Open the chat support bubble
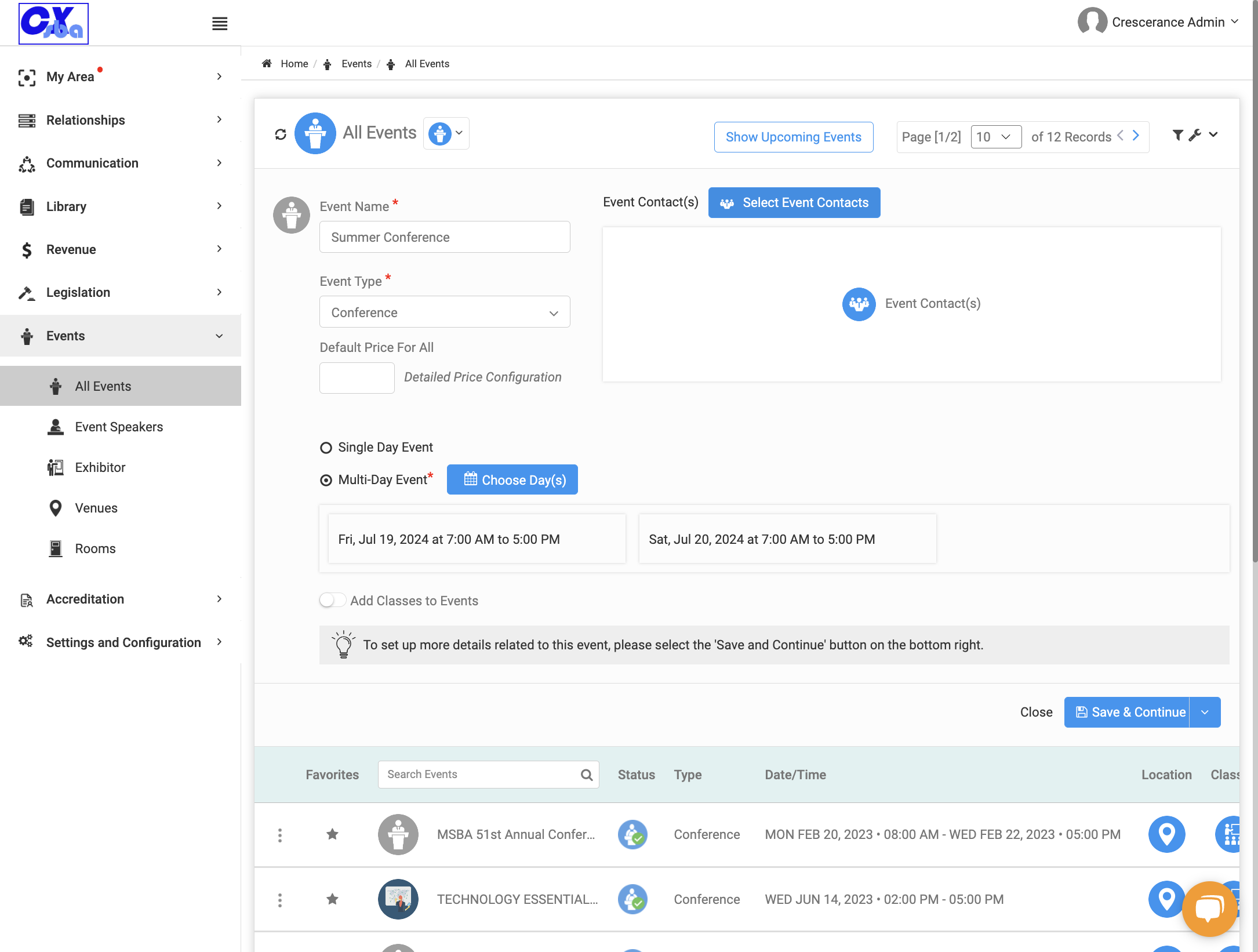The height and width of the screenshot is (952, 1258). [1210, 909]
